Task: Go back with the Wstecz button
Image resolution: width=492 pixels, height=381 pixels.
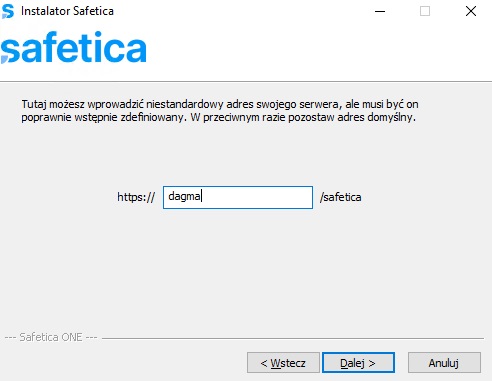Action: coord(283,363)
